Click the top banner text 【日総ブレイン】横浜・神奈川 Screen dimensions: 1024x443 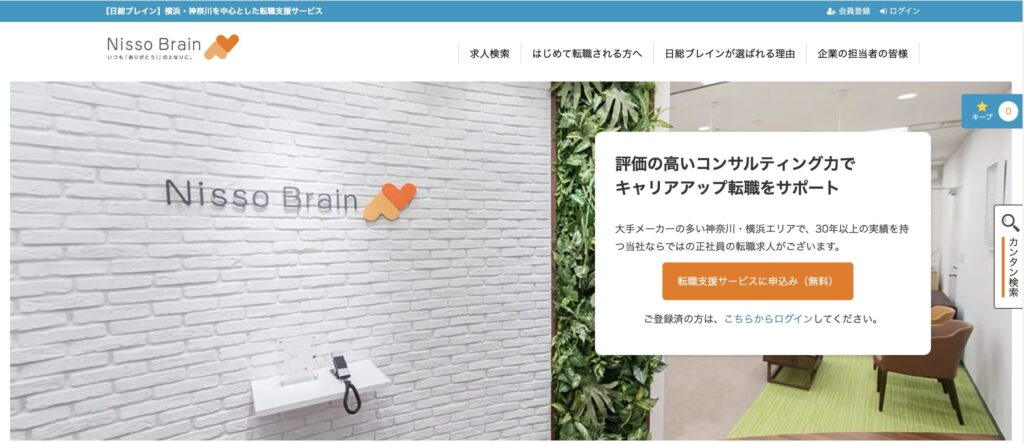click(x=213, y=11)
